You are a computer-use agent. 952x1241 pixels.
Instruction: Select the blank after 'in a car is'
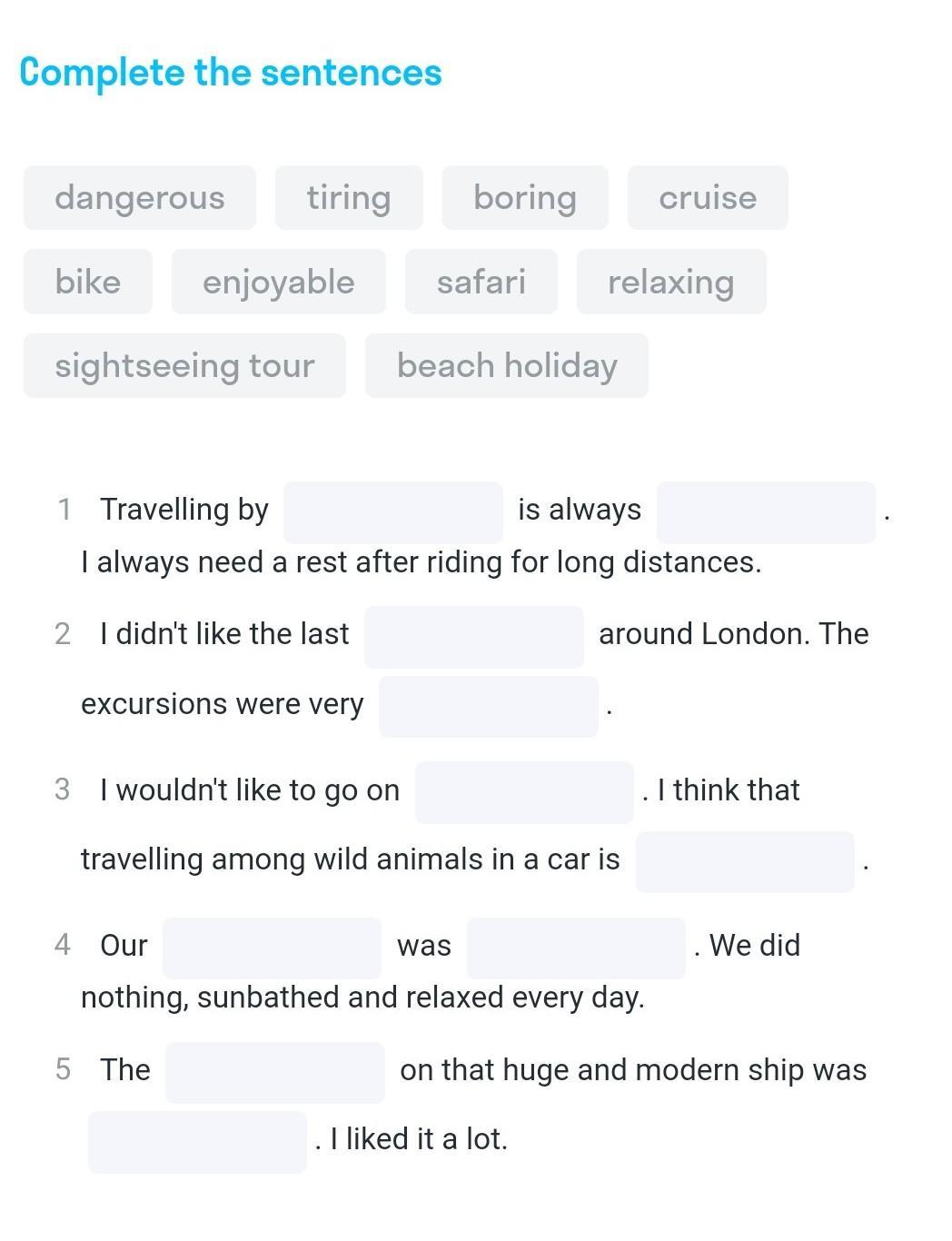(x=745, y=861)
